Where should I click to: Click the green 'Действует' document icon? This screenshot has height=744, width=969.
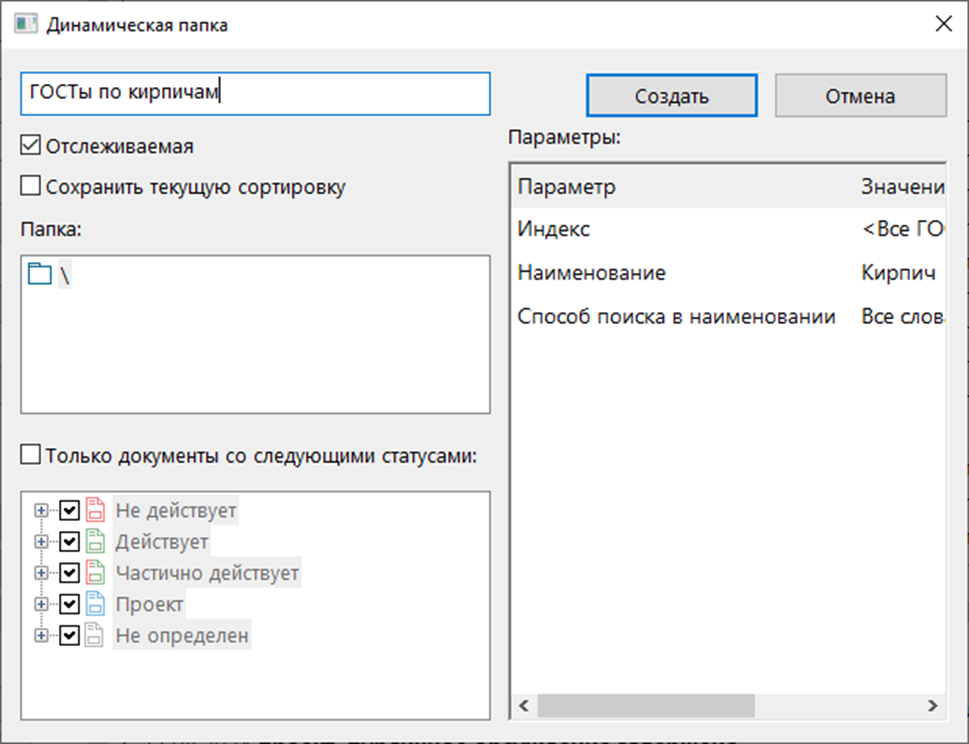pyautogui.click(x=95, y=542)
